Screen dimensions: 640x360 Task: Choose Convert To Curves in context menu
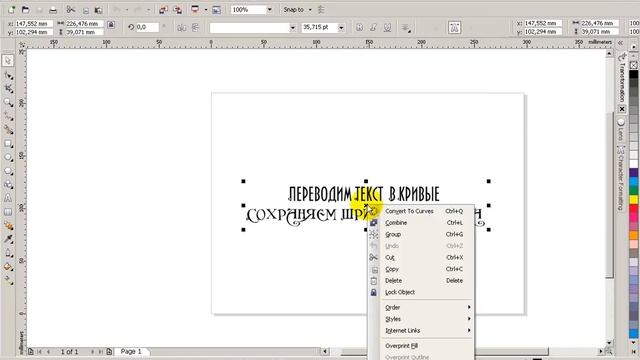tap(422, 211)
